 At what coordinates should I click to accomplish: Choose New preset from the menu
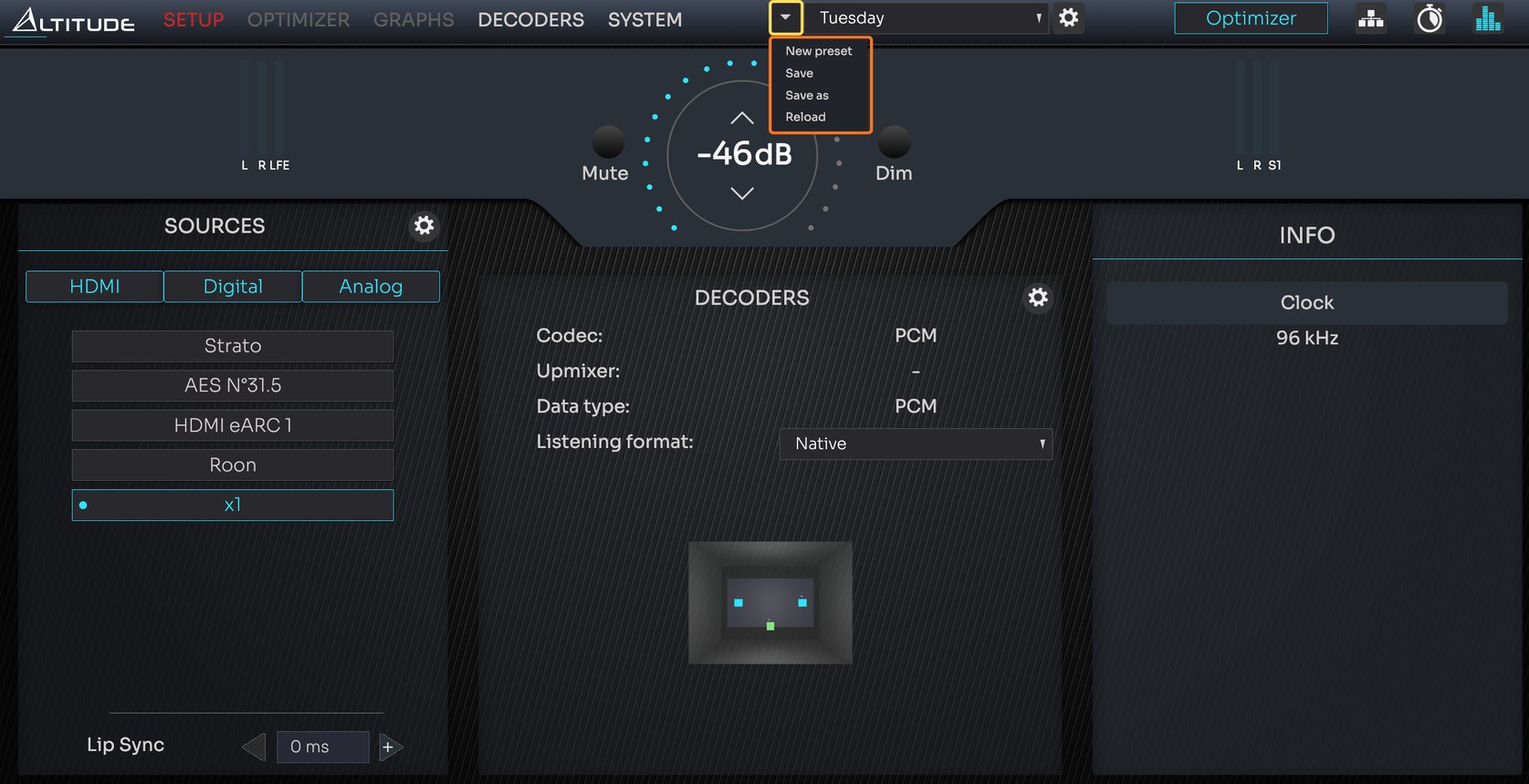(819, 51)
